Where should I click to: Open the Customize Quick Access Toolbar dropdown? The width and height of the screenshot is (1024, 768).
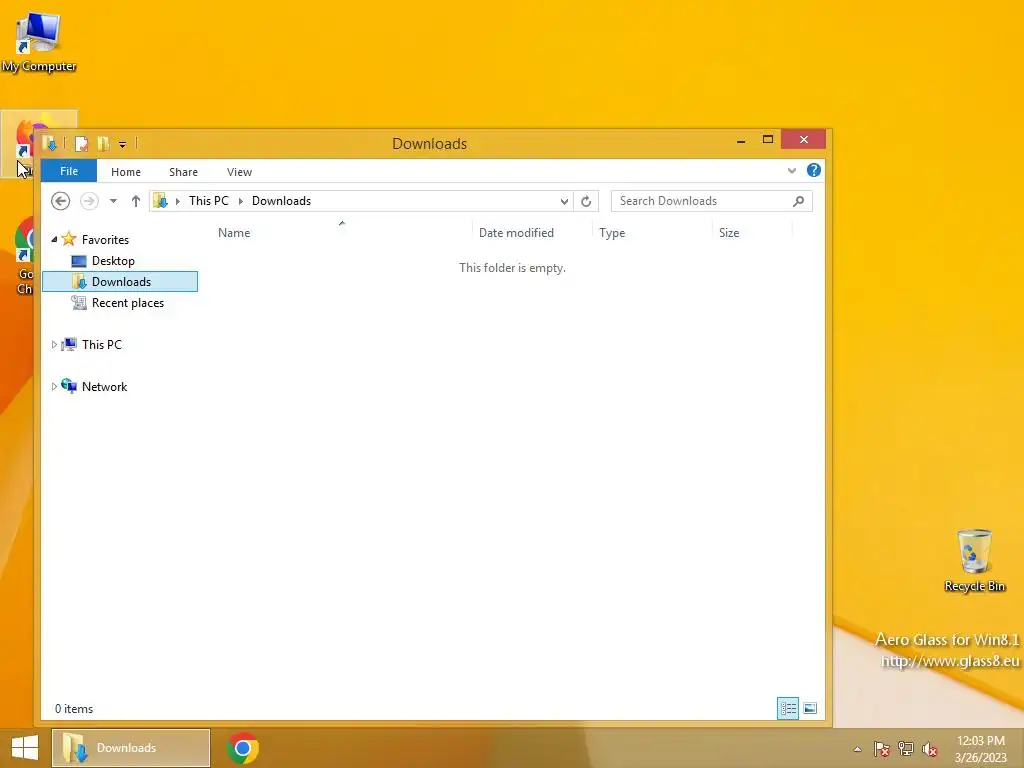[122, 144]
